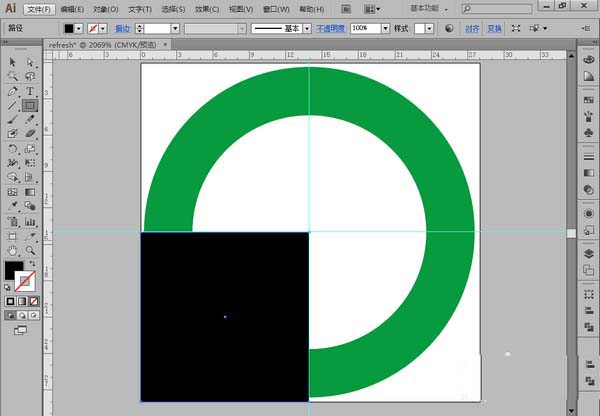Open the Color panel palette icon
The image size is (600, 416).
pos(589,59)
